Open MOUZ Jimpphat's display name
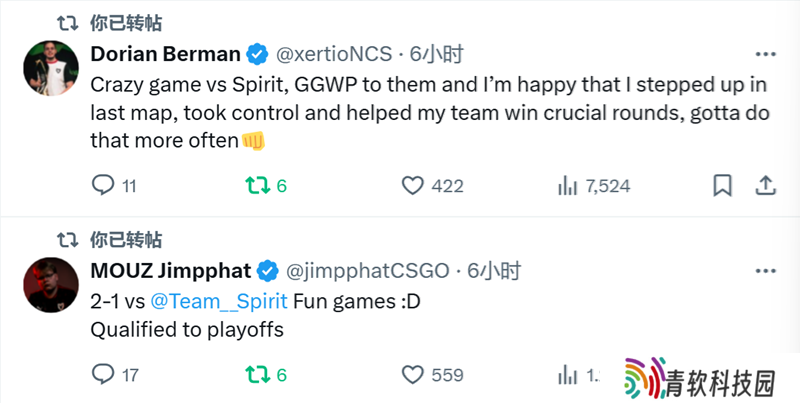Screen dimensions: 800x403 point(170,271)
